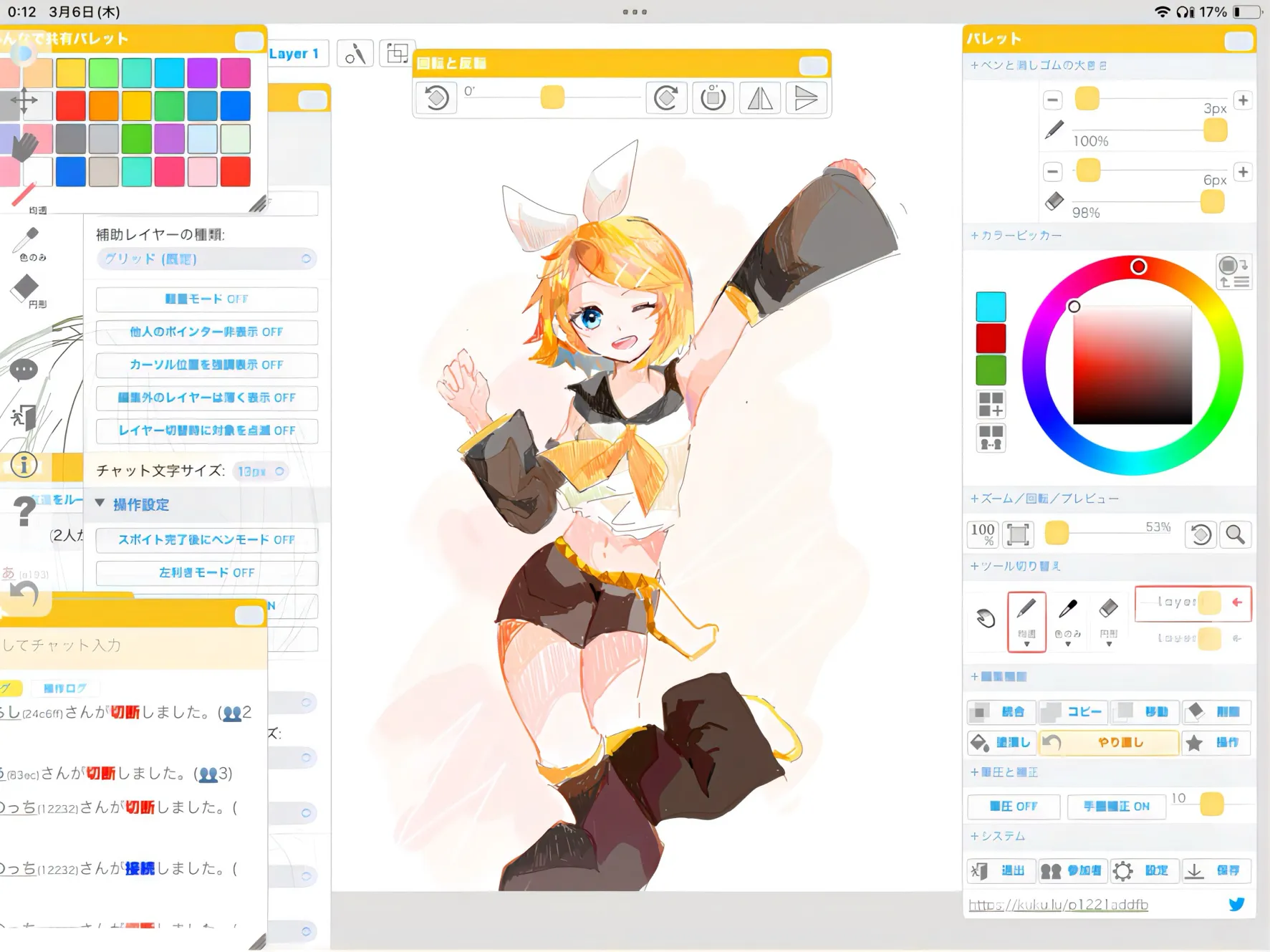Collapse the システム section header
Screen dimensions: 1270x952
(998, 836)
